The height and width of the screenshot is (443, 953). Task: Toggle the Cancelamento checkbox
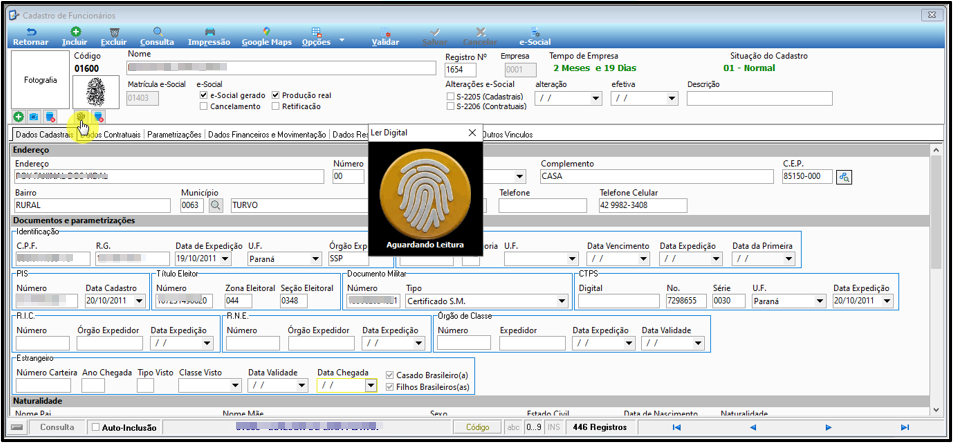(x=204, y=106)
